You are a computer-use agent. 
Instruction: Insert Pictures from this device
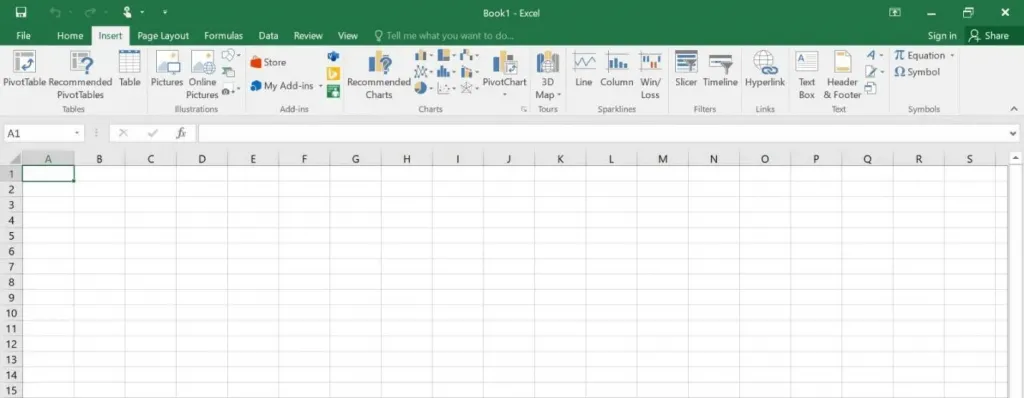[167, 69]
